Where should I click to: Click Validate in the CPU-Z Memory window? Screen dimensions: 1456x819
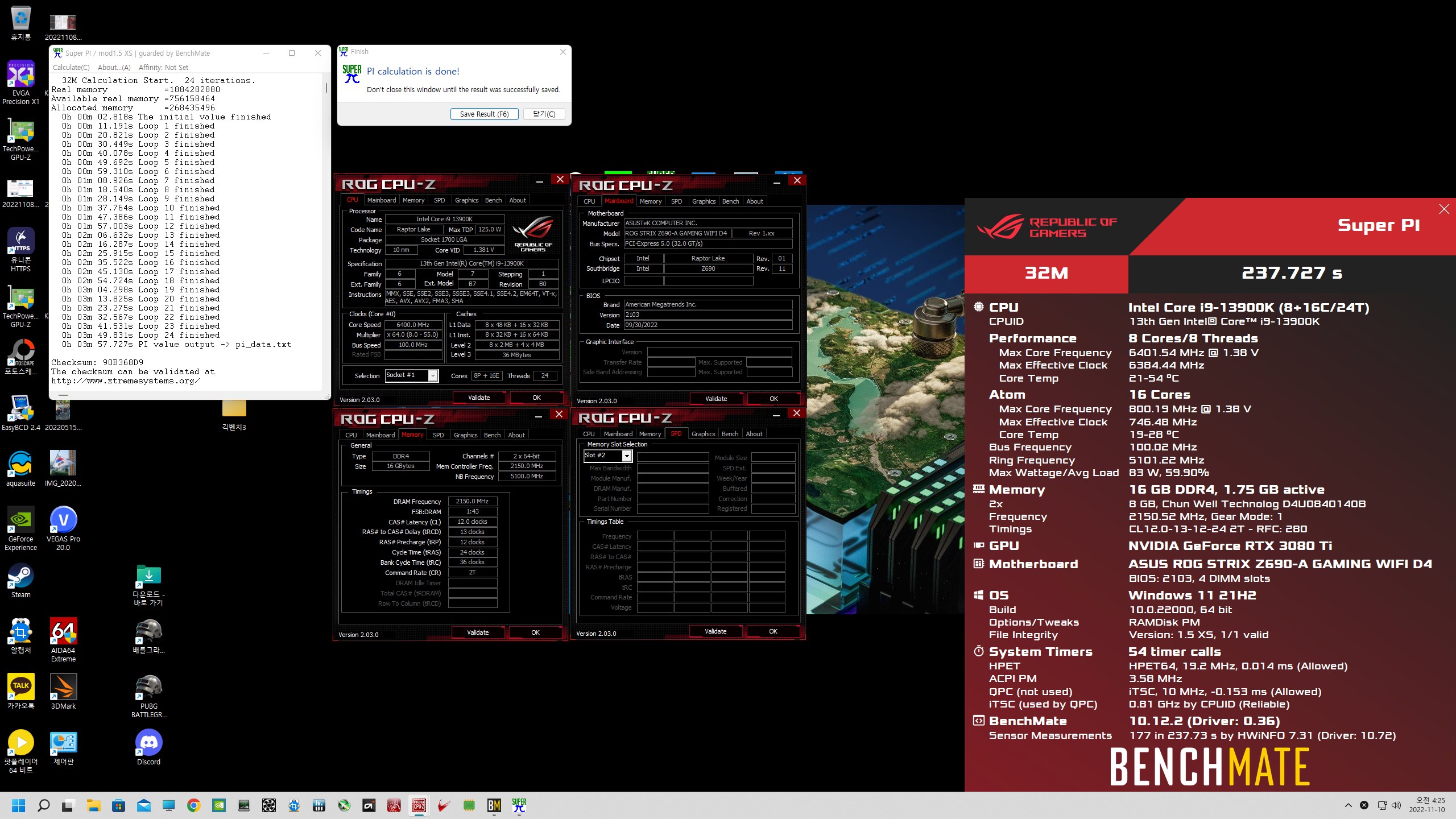[478, 632]
